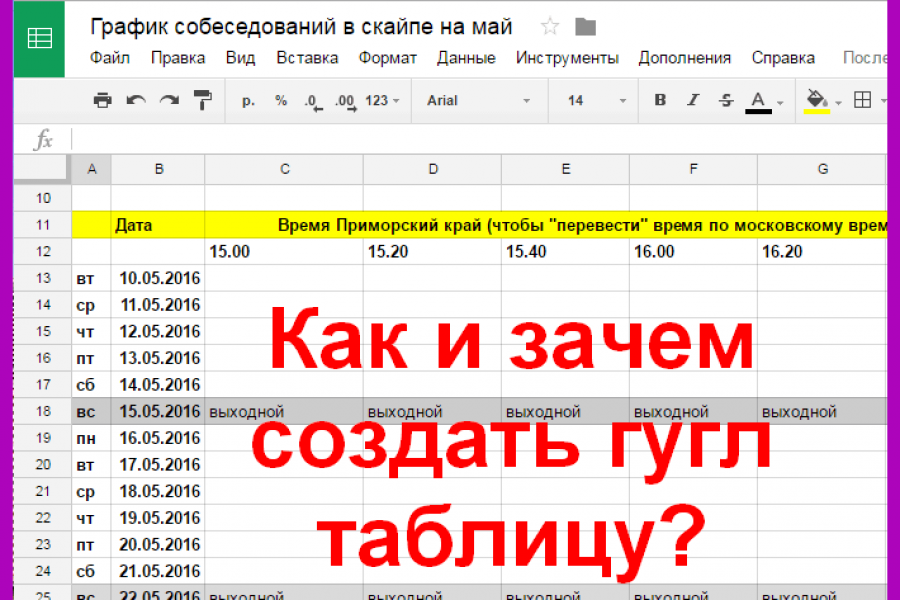Select column G header

click(823, 169)
